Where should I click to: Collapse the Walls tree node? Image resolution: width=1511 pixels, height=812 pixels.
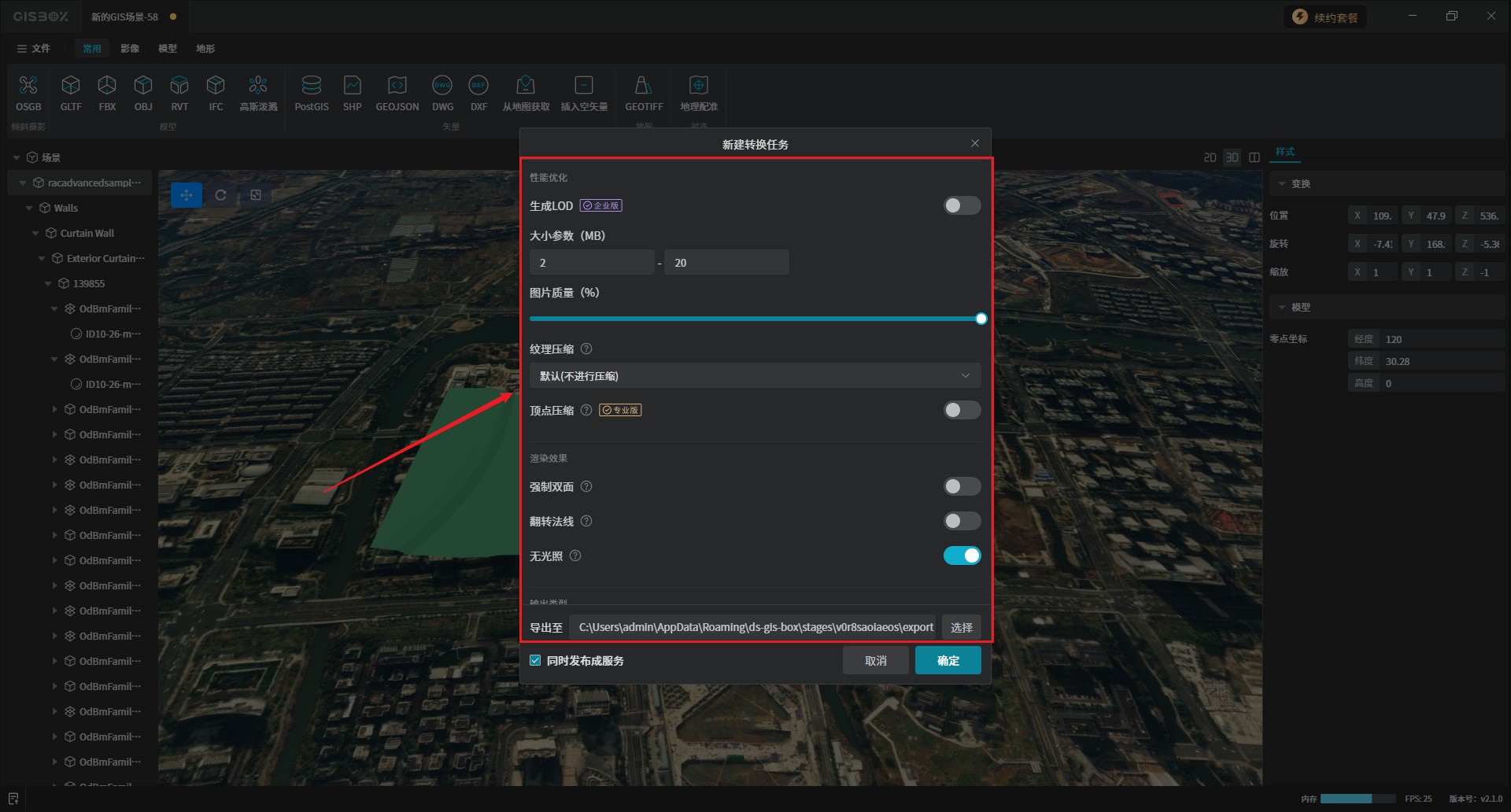[x=30, y=209]
